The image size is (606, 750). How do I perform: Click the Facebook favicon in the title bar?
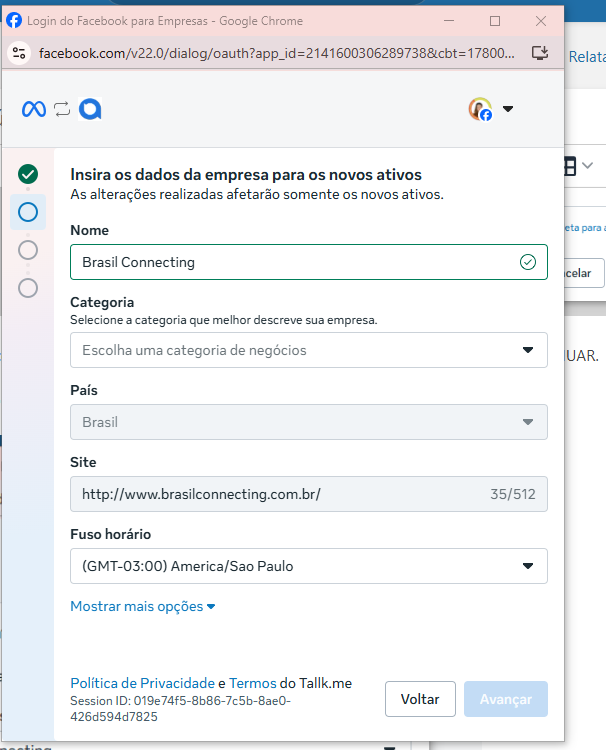click(x=14, y=21)
